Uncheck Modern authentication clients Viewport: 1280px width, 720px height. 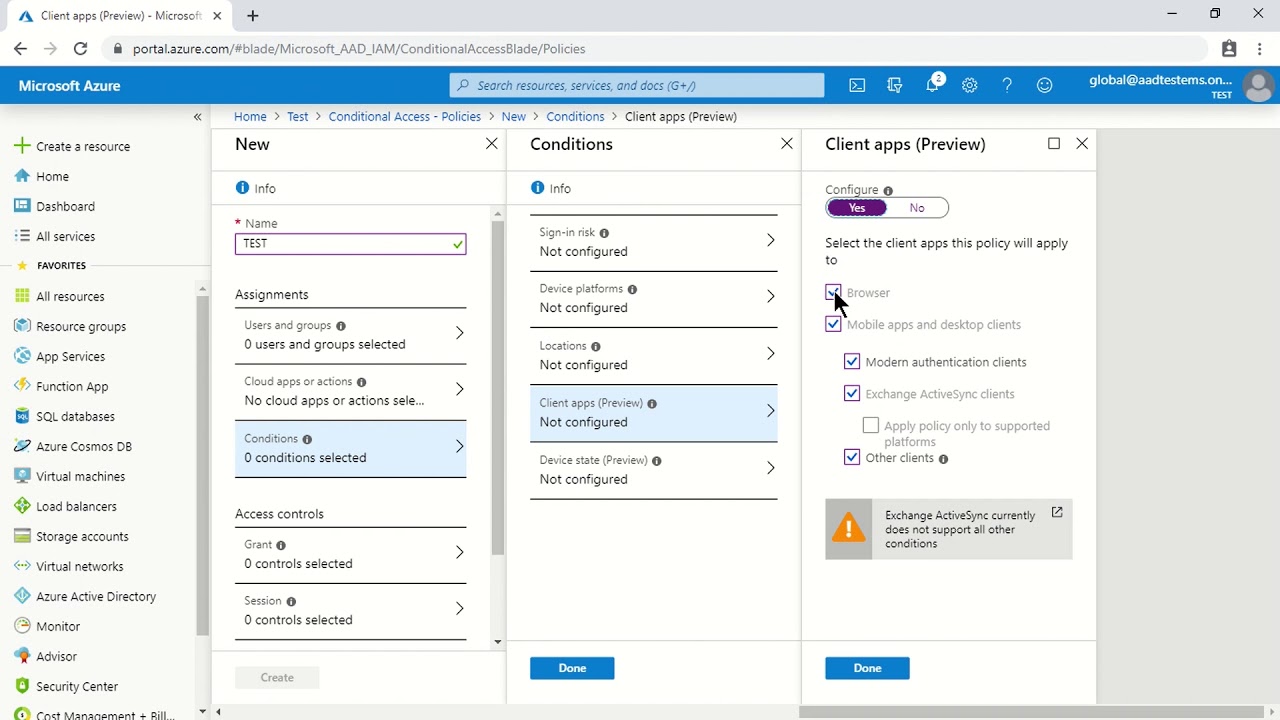pos(852,362)
